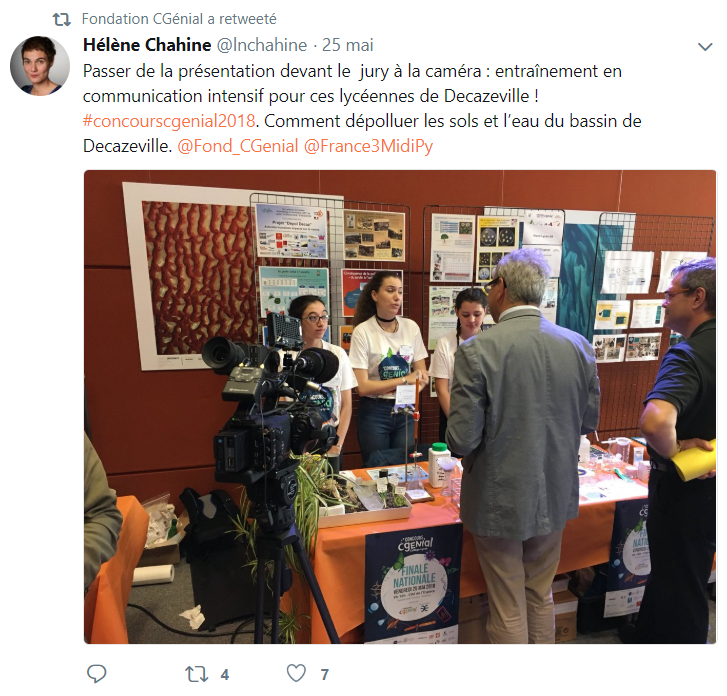Open the 25 mai timestamp link
The height and width of the screenshot is (696, 727).
pos(348,45)
